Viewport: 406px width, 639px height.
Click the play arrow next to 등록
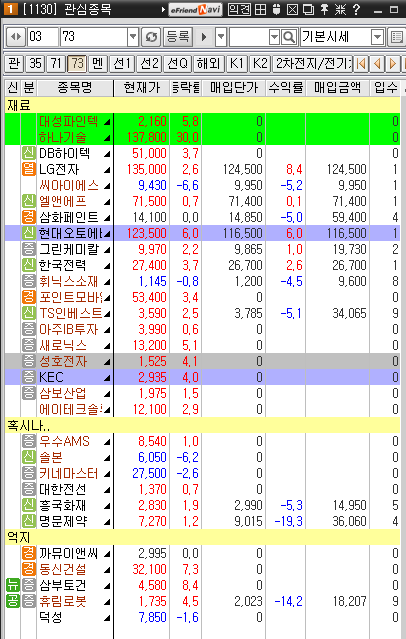(204, 37)
